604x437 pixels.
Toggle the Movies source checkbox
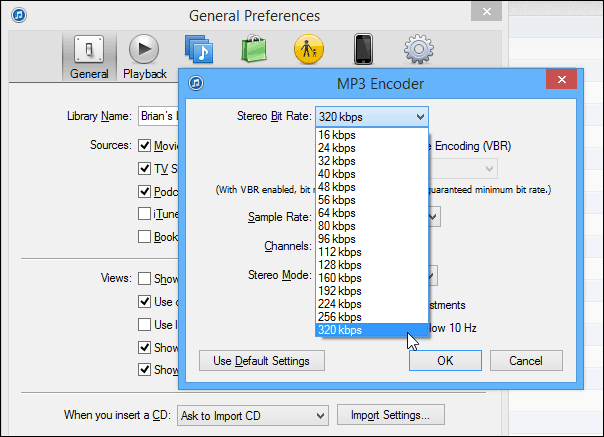[x=144, y=146]
